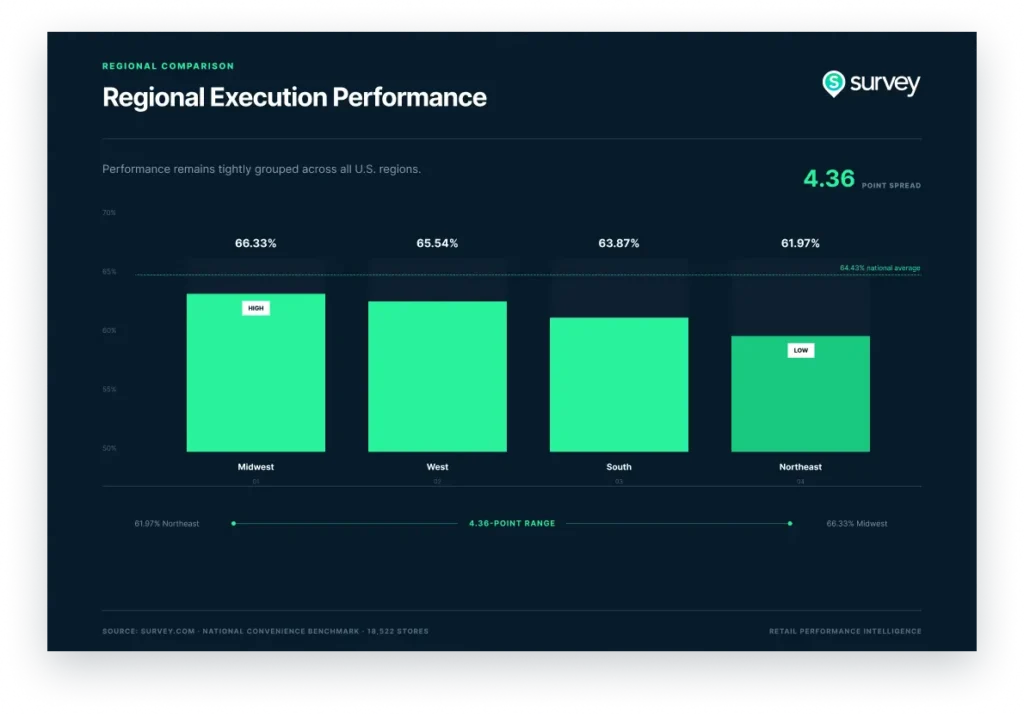Click the subtitle about tightly grouped performance
The width and height of the screenshot is (1024, 714).
click(x=261, y=169)
